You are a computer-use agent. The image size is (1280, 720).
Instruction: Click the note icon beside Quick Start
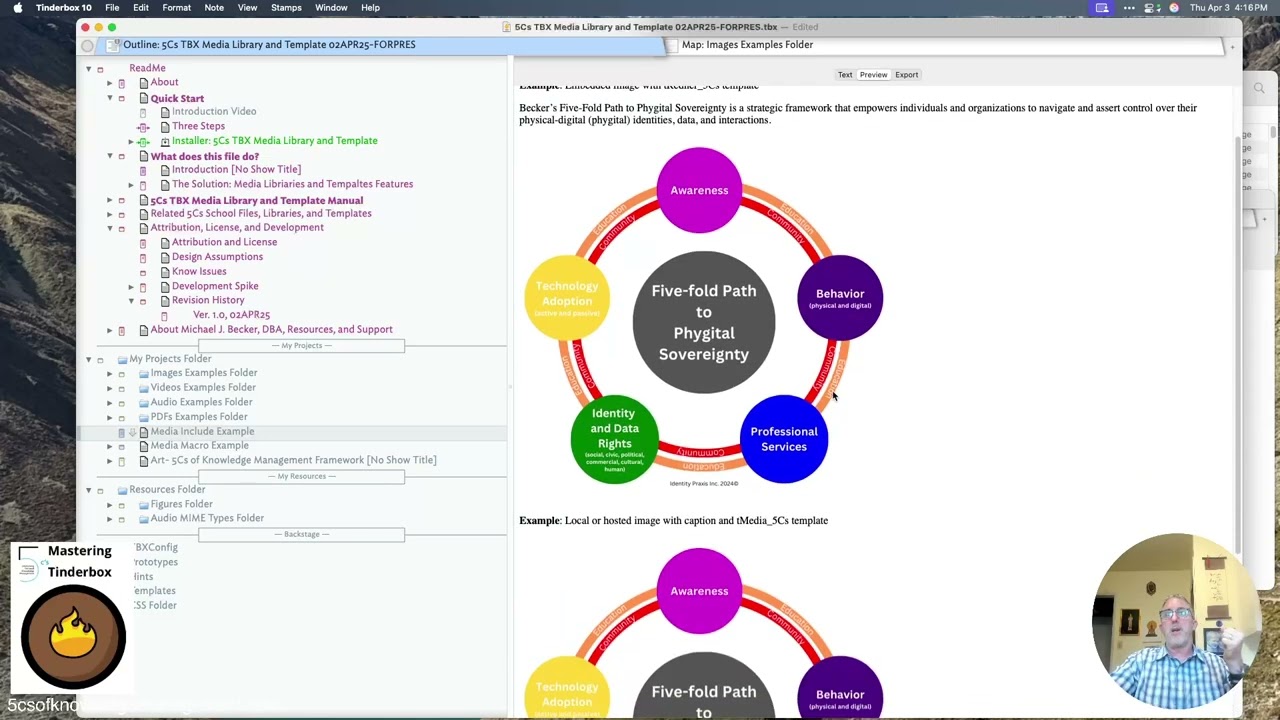point(143,99)
